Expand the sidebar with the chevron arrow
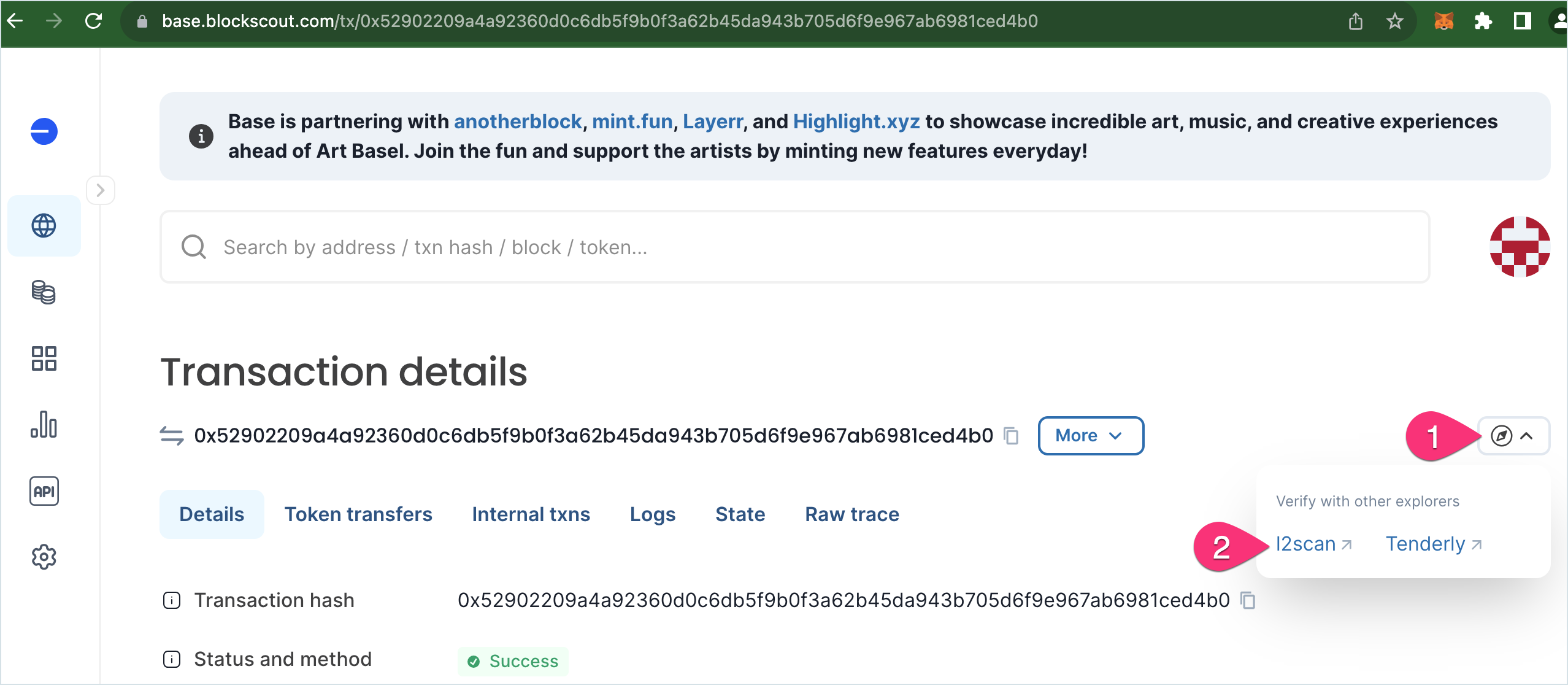Image resolution: width=1568 pixels, height=685 pixels. (101, 190)
